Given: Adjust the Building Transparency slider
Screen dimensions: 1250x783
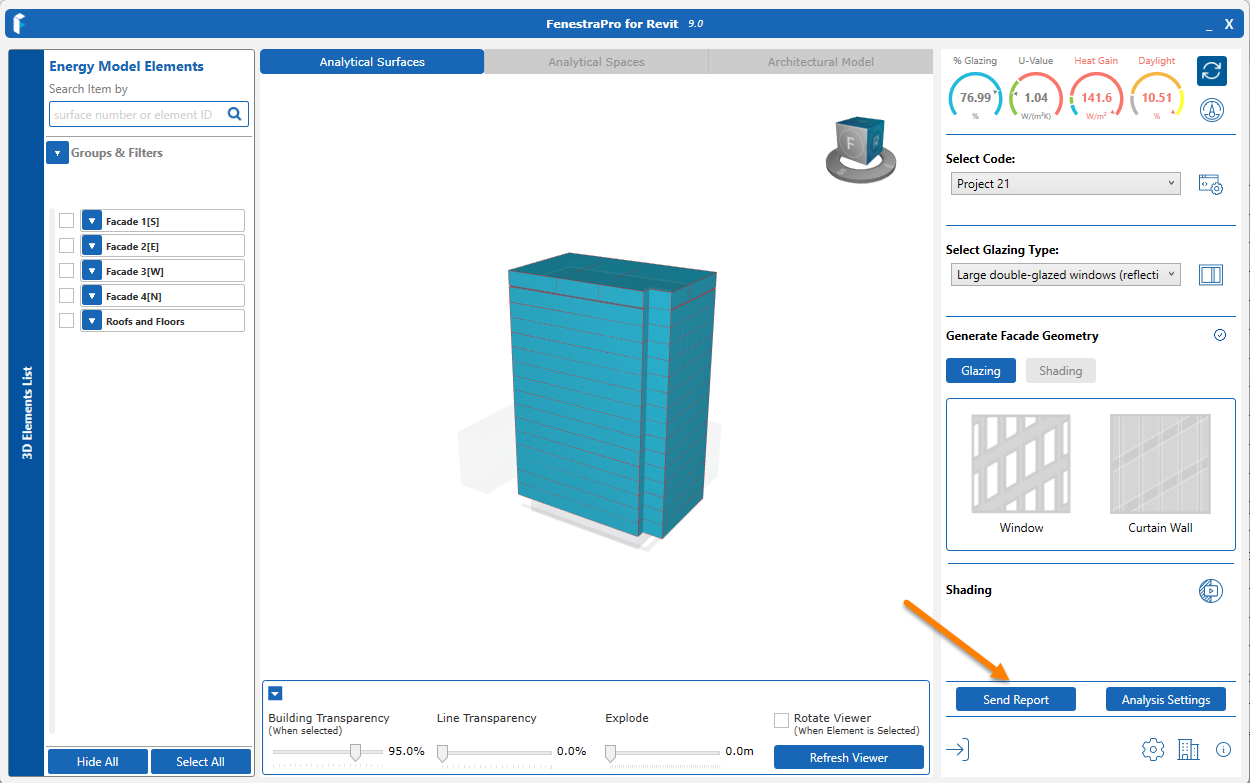Looking at the screenshot, I should (x=355, y=752).
